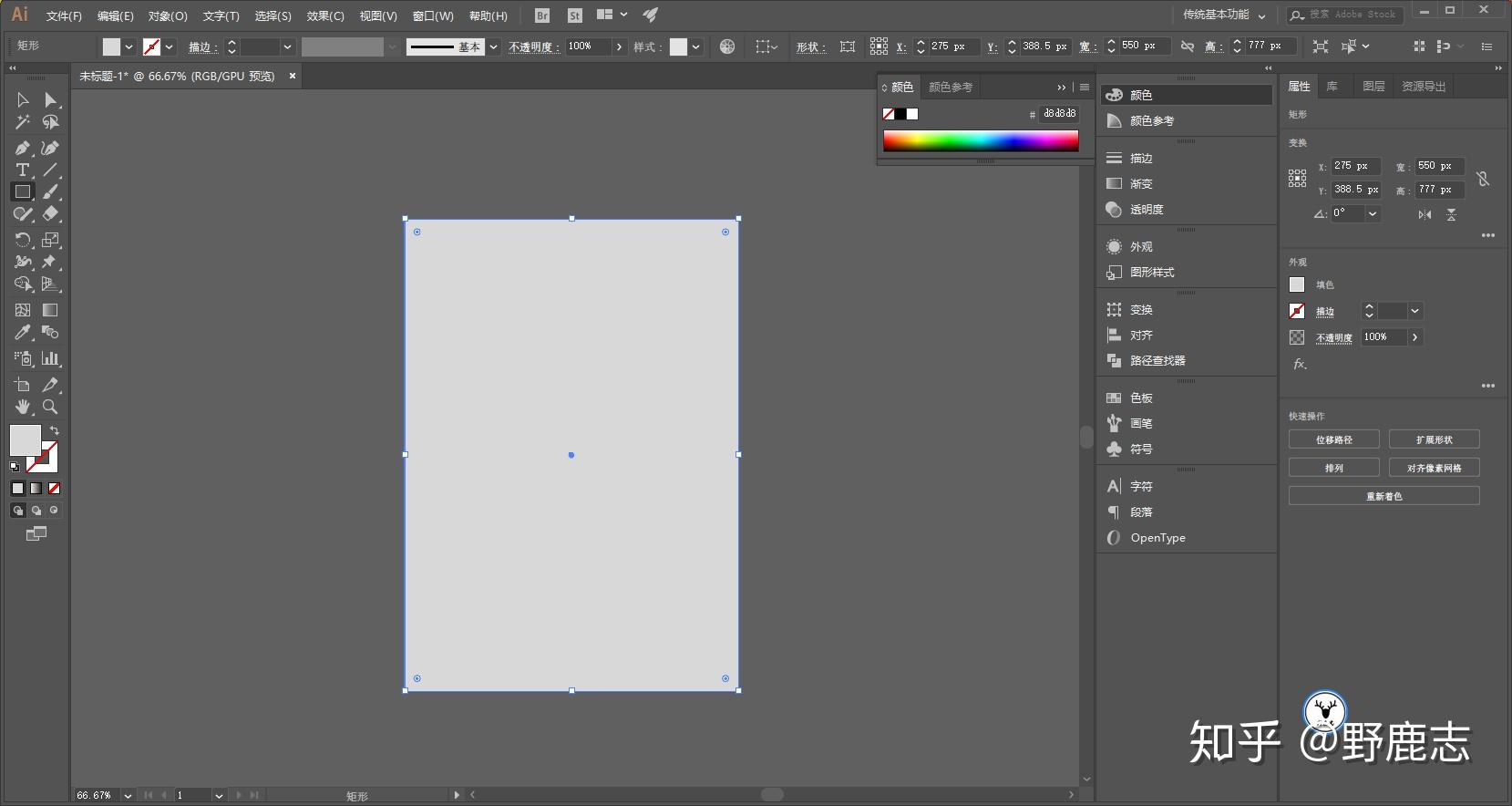The height and width of the screenshot is (806, 1512).
Task: Select the Rectangle tool in toolbar
Action: click(23, 191)
